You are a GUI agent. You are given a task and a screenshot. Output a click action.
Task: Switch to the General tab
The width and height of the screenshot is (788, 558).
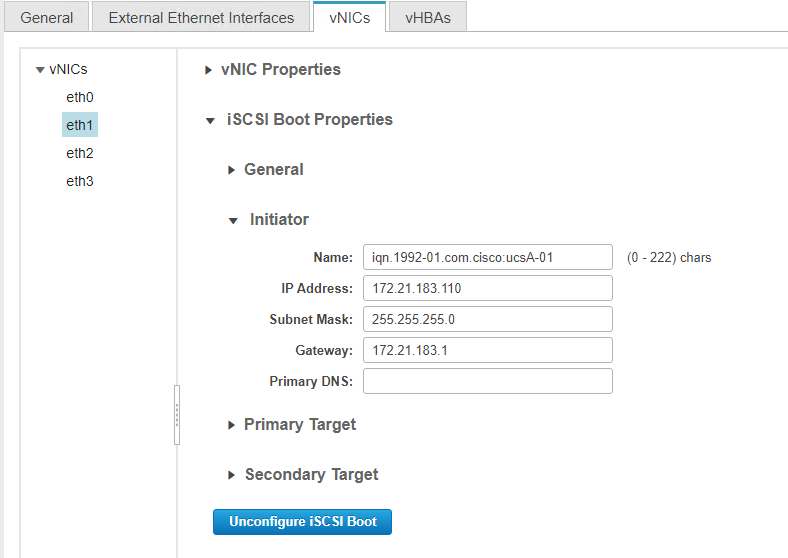(46, 17)
